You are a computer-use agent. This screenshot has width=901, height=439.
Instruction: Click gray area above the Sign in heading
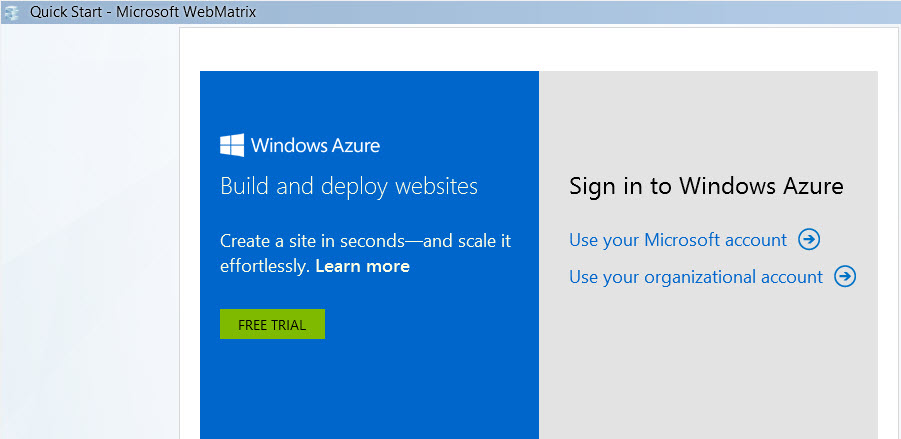708,120
